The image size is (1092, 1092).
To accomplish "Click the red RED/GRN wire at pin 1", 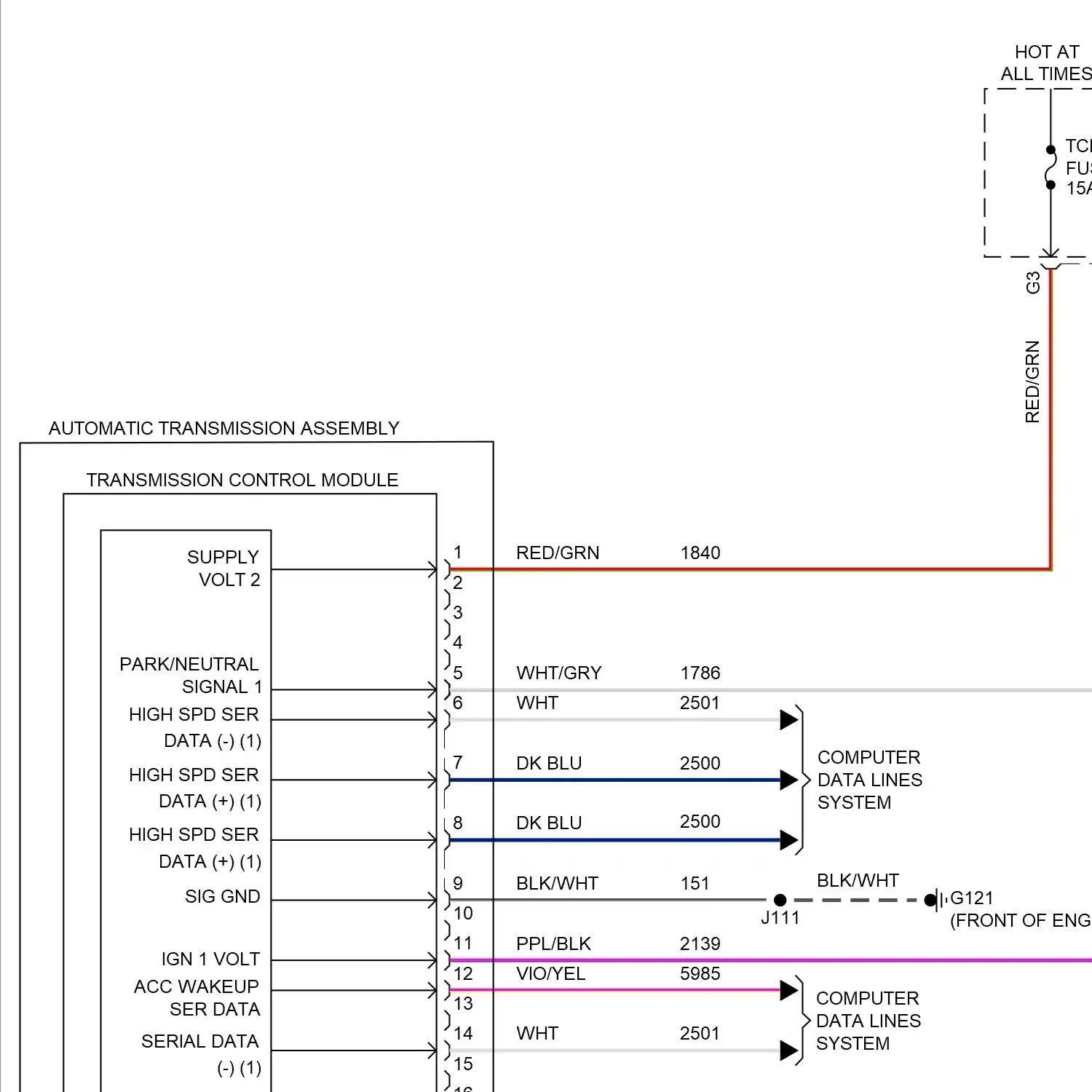I will [x=750, y=569].
